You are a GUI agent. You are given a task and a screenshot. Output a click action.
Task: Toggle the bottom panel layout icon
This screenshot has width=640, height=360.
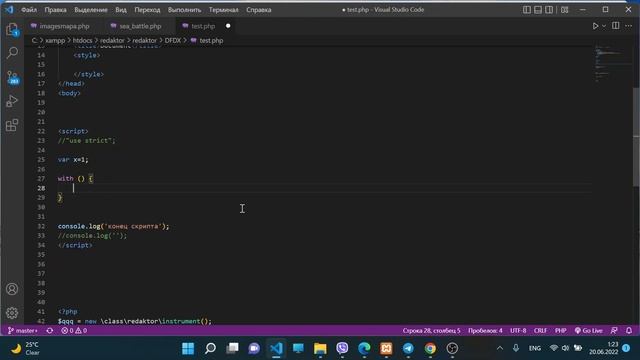pyautogui.click(x=538, y=9)
